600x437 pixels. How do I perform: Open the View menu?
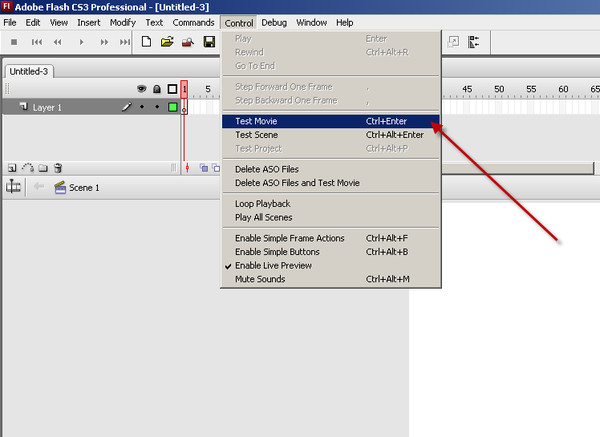[x=59, y=23]
